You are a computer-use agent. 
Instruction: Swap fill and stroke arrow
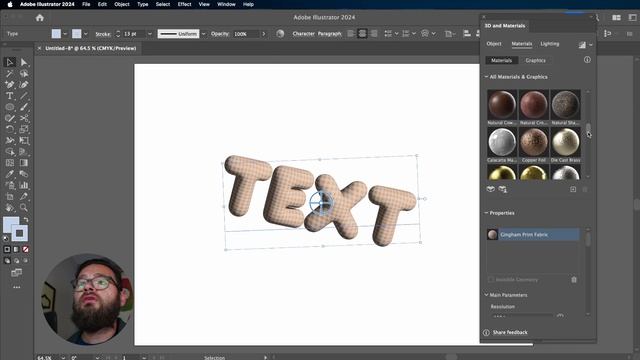(26, 220)
